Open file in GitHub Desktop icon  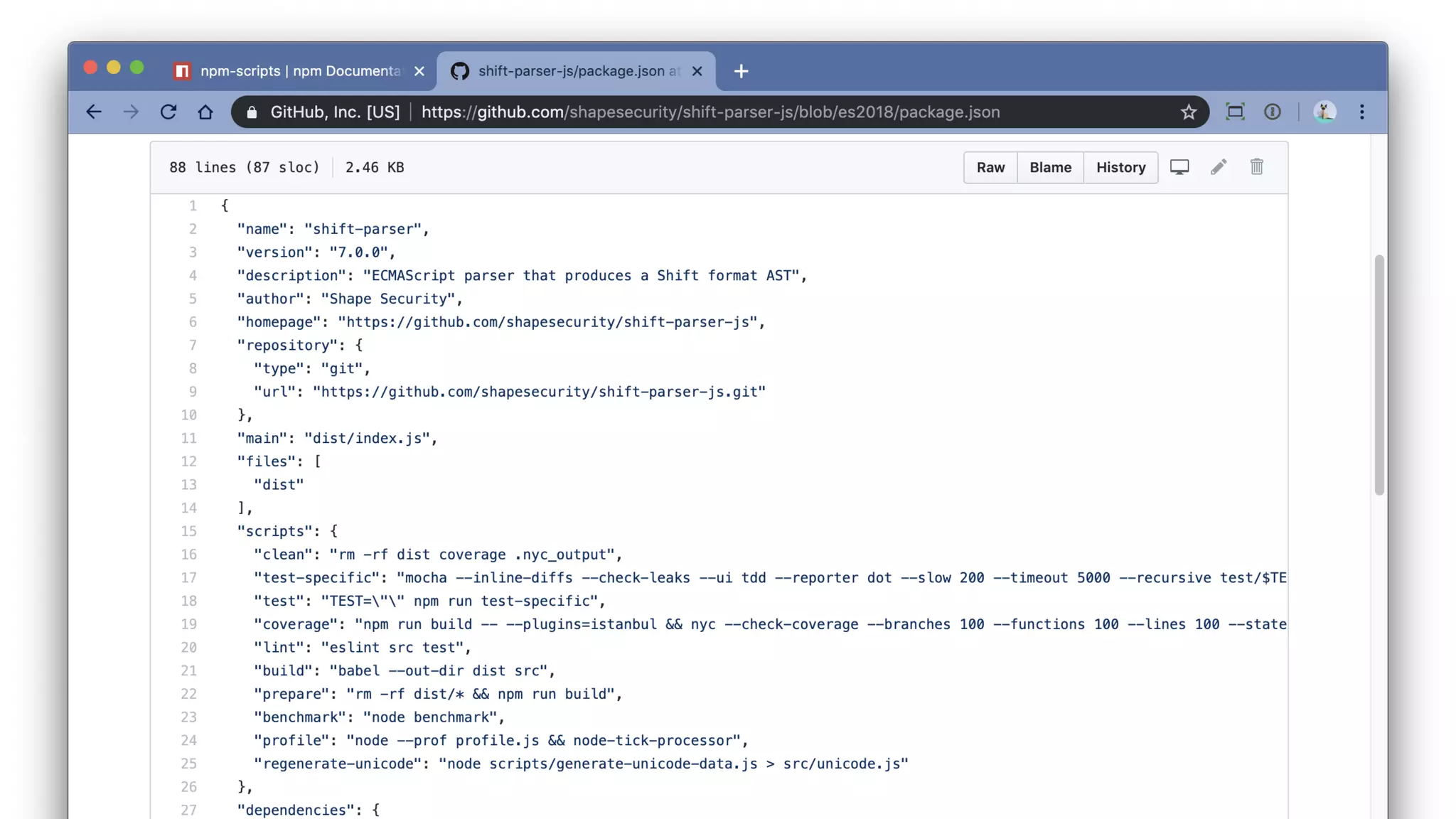[1179, 167]
